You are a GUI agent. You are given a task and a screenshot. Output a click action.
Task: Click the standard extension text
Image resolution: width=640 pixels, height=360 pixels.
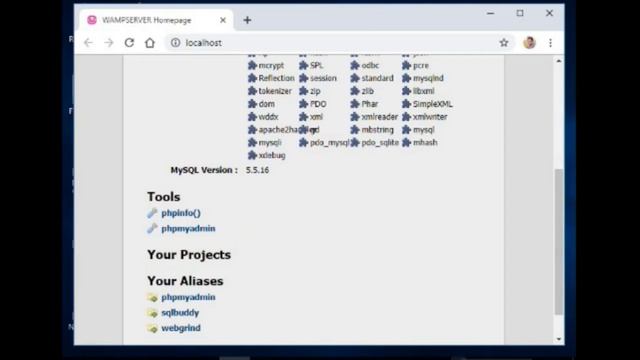pos(378,78)
